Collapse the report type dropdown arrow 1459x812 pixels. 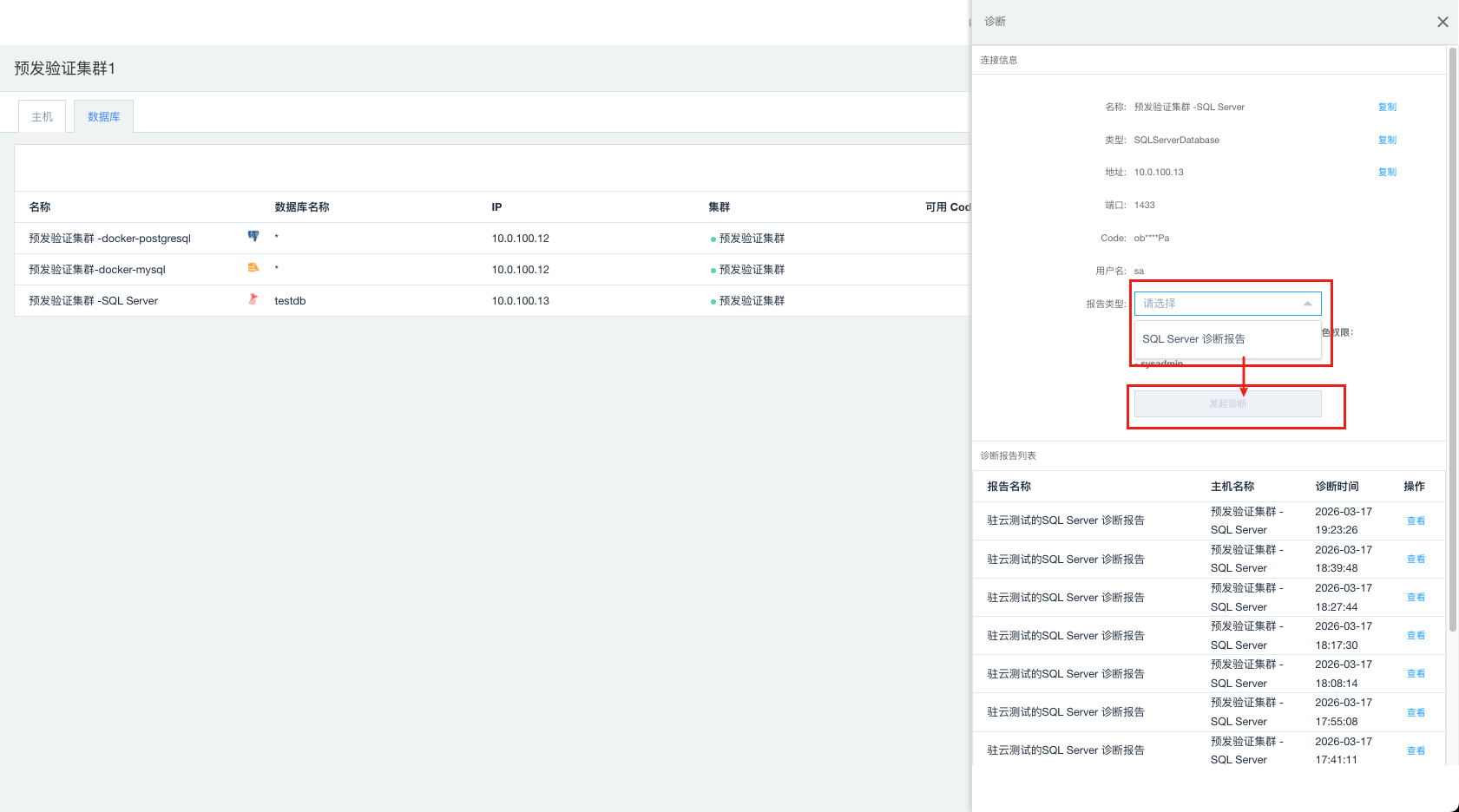pyautogui.click(x=1307, y=304)
